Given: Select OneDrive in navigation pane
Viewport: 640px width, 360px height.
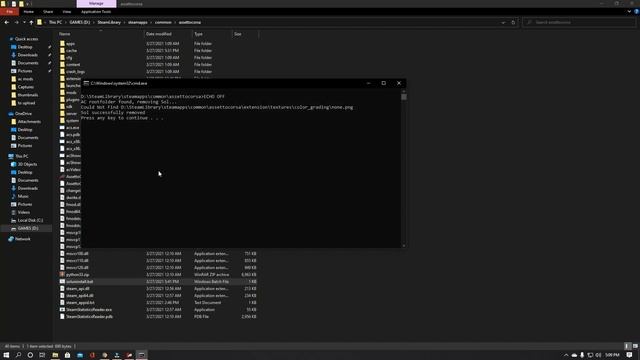Looking at the screenshot, I should point(23,114).
